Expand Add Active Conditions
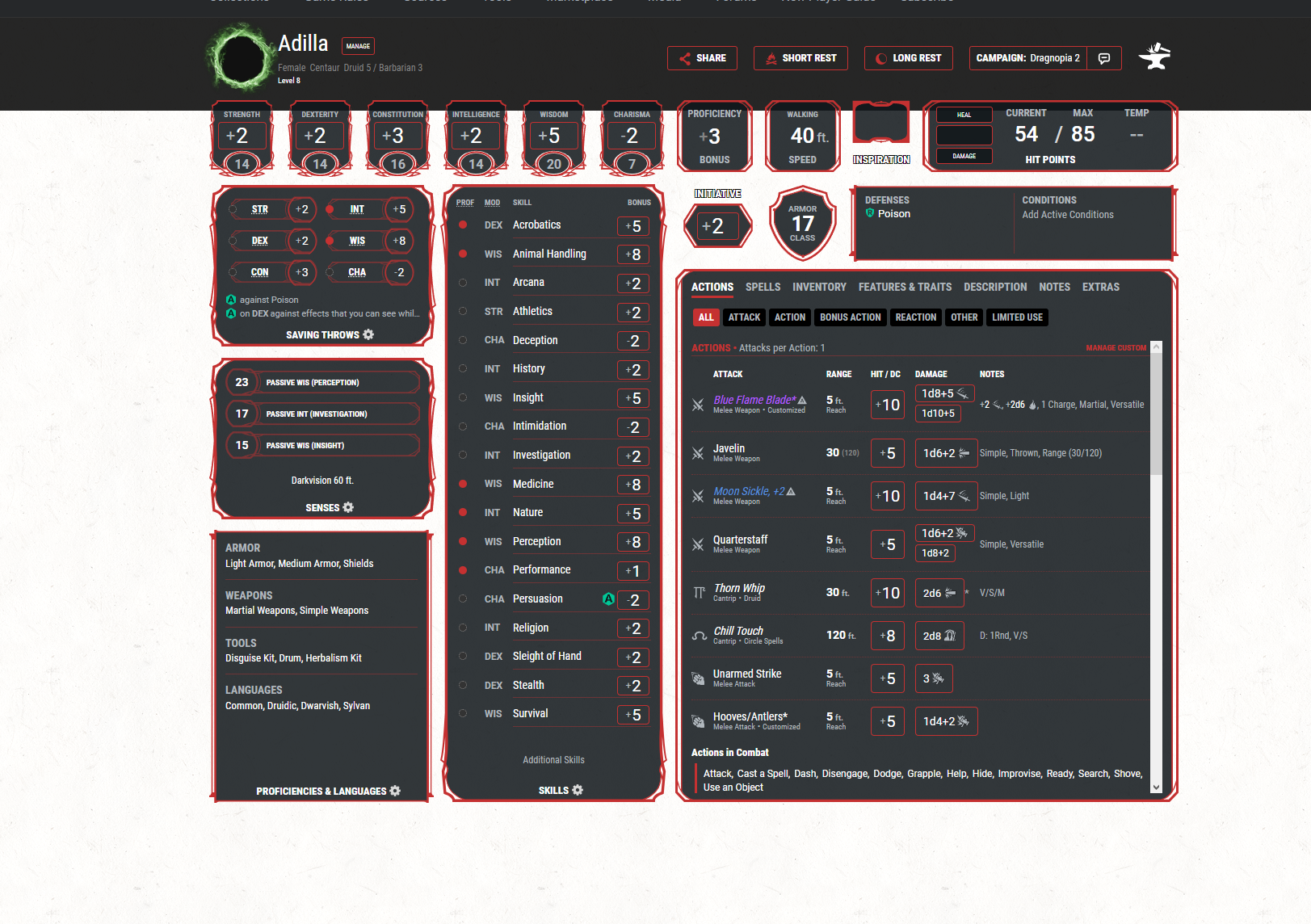 pyautogui.click(x=1067, y=215)
